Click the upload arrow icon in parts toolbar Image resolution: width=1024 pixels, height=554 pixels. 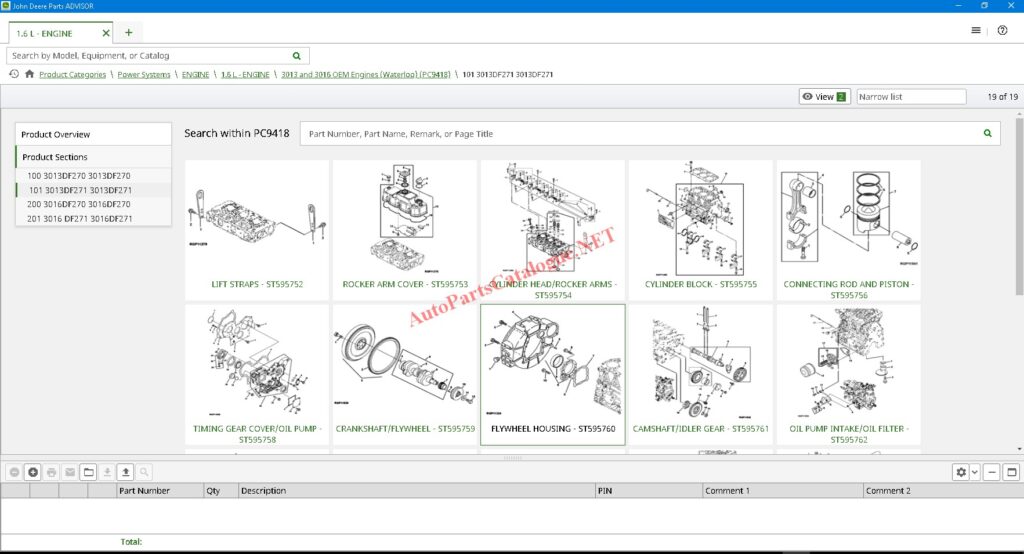[125, 472]
